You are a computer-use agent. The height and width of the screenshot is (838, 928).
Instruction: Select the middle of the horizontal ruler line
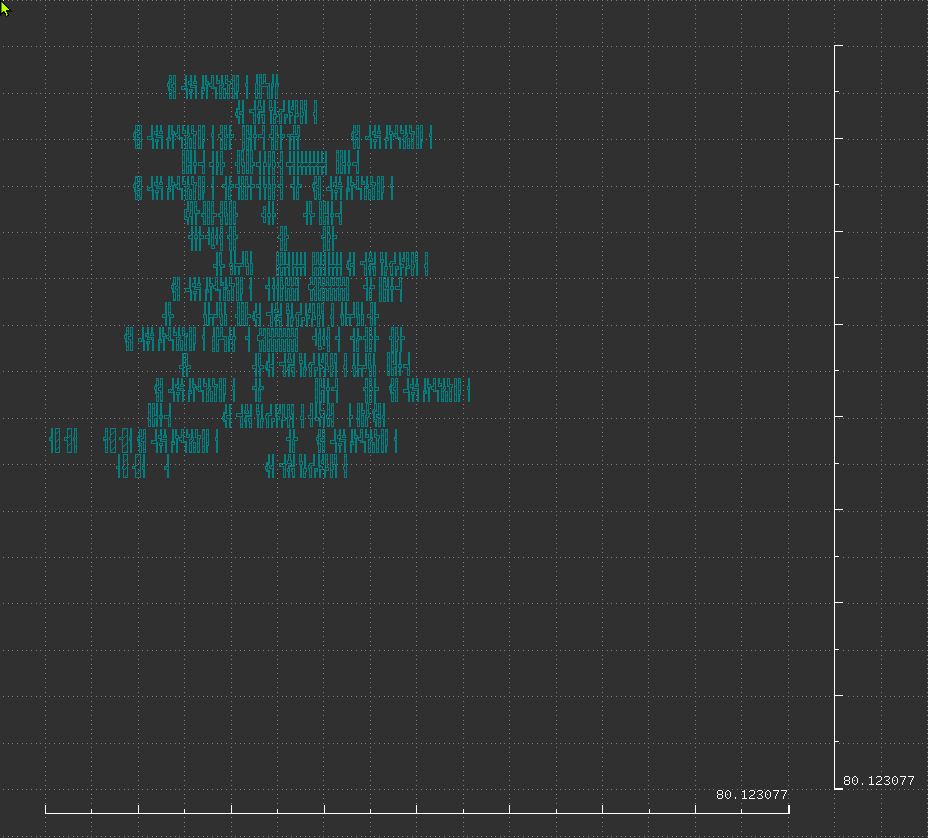click(x=417, y=812)
